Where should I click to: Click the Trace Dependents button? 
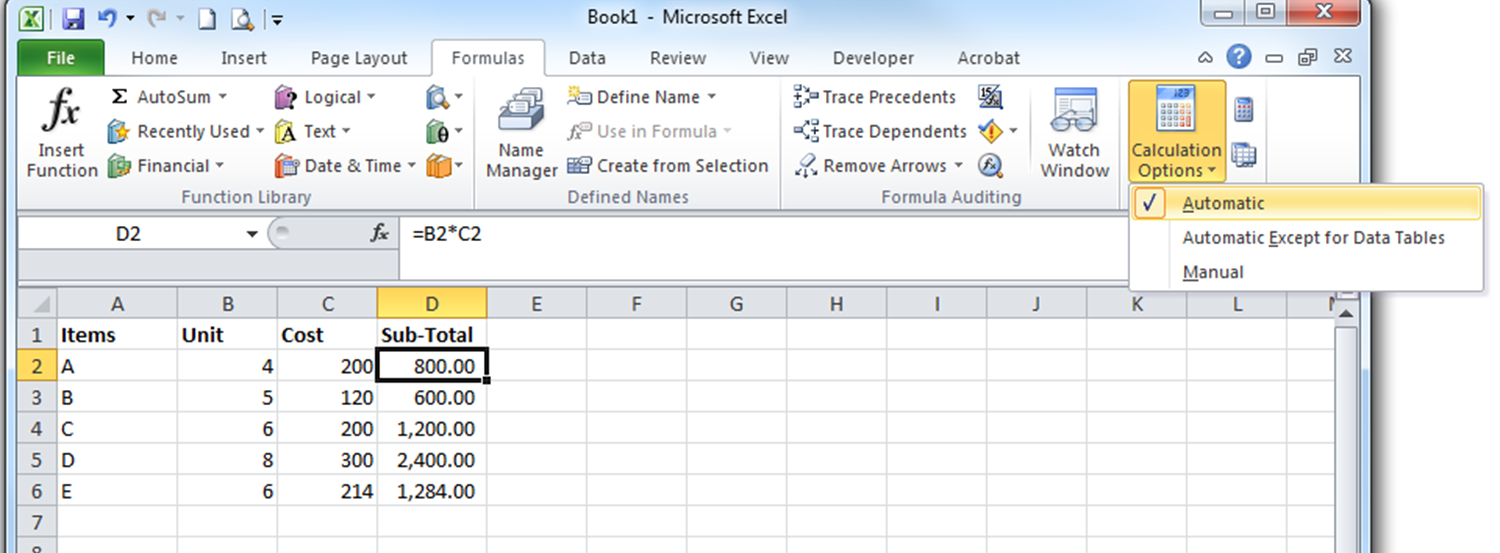point(880,131)
